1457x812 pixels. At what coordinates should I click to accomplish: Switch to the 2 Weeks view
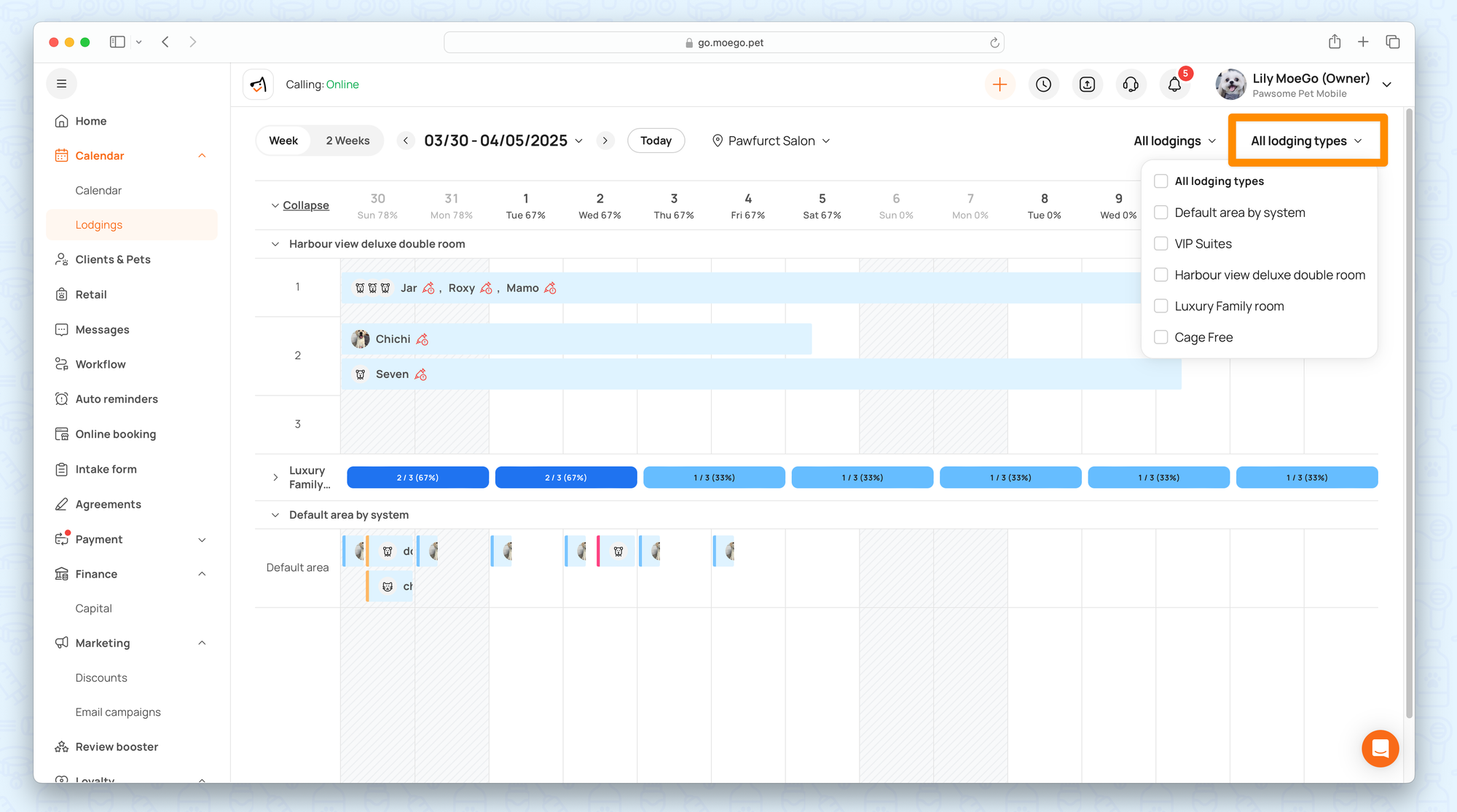[347, 141]
